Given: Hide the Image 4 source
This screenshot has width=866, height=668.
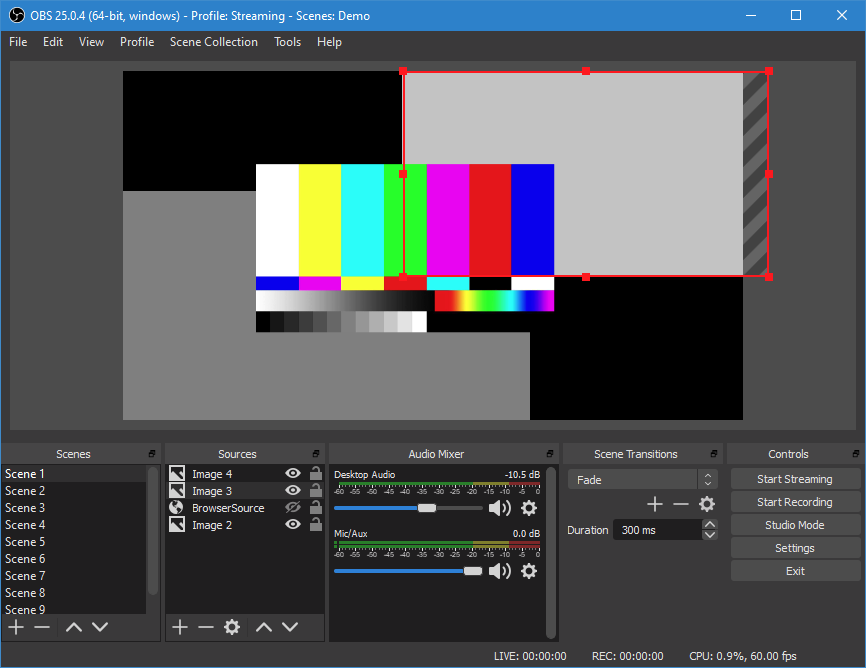Looking at the screenshot, I should click(x=293, y=474).
